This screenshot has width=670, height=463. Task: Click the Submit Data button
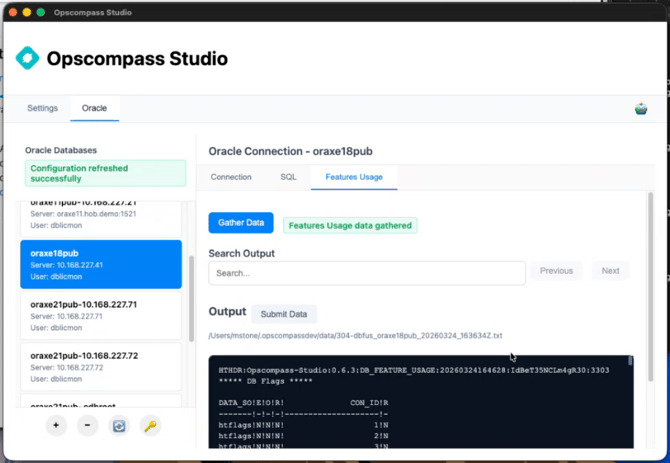pos(284,314)
